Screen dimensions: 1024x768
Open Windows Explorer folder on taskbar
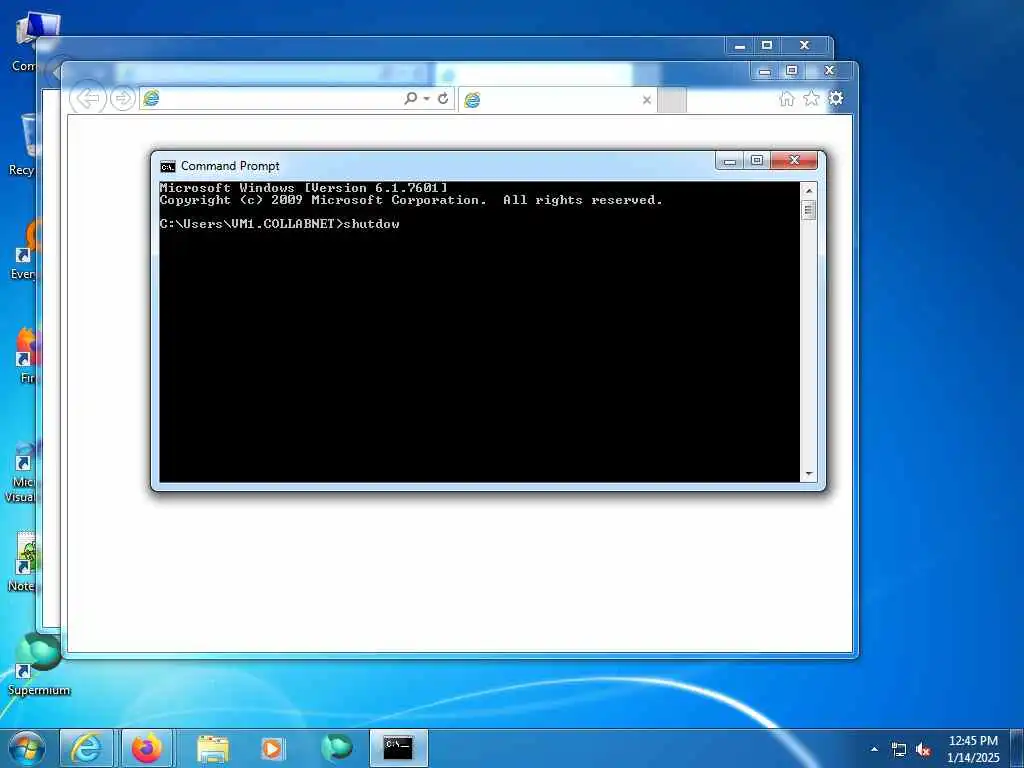213,748
